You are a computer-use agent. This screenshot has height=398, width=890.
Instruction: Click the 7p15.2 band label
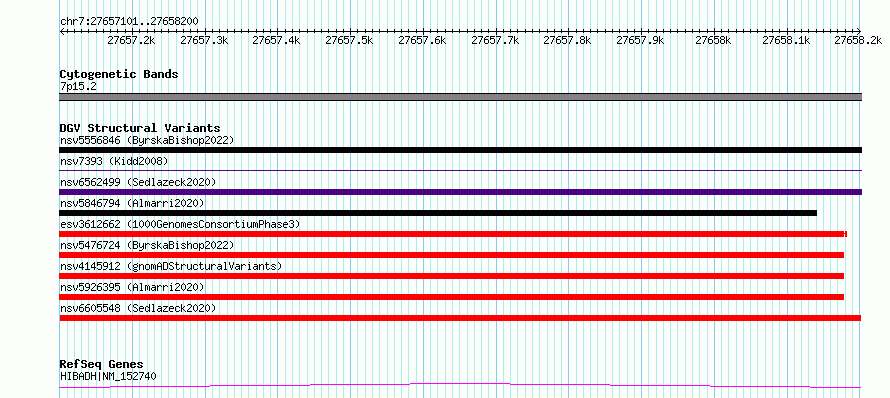tap(78, 87)
